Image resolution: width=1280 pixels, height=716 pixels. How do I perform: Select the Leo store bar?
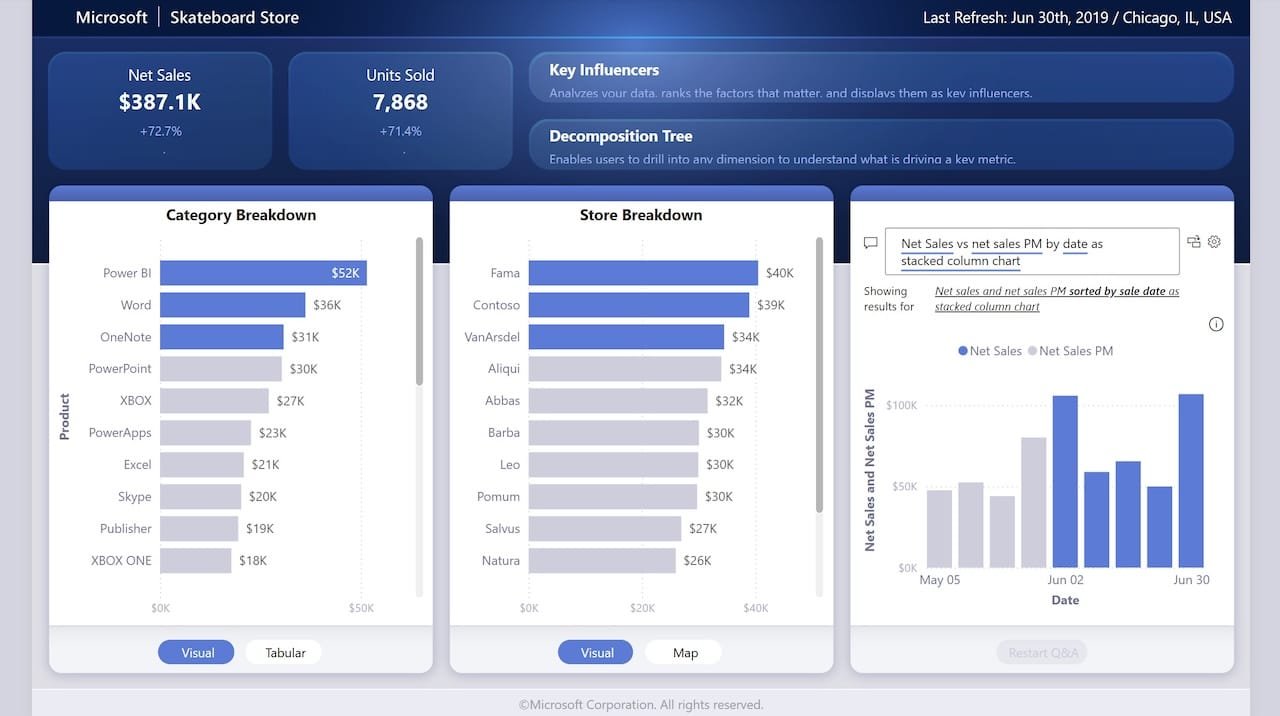[613, 465]
